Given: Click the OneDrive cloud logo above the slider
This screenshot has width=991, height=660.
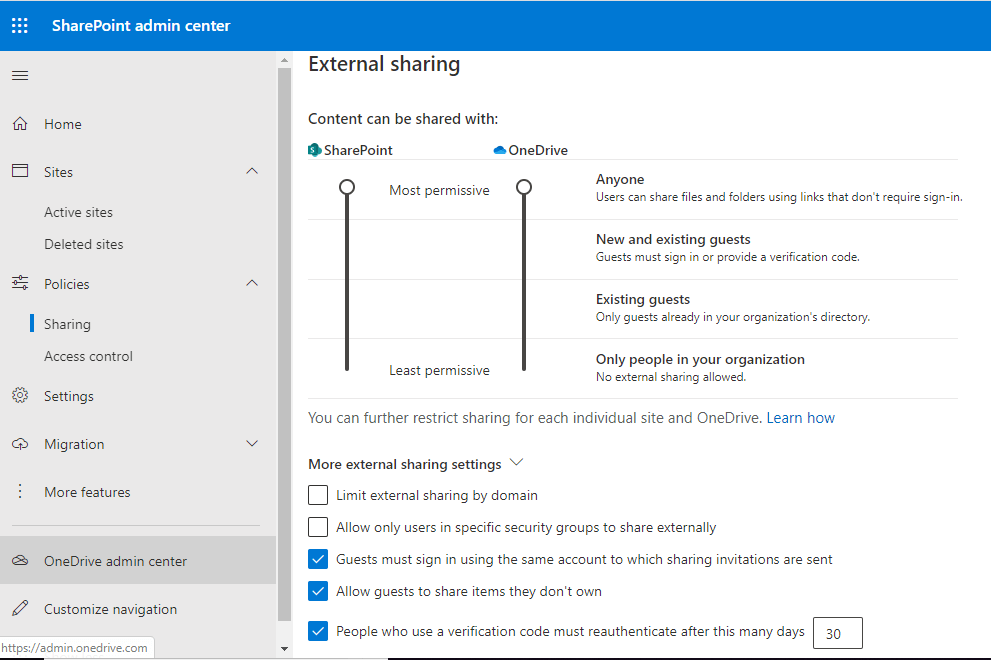Looking at the screenshot, I should [499, 150].
